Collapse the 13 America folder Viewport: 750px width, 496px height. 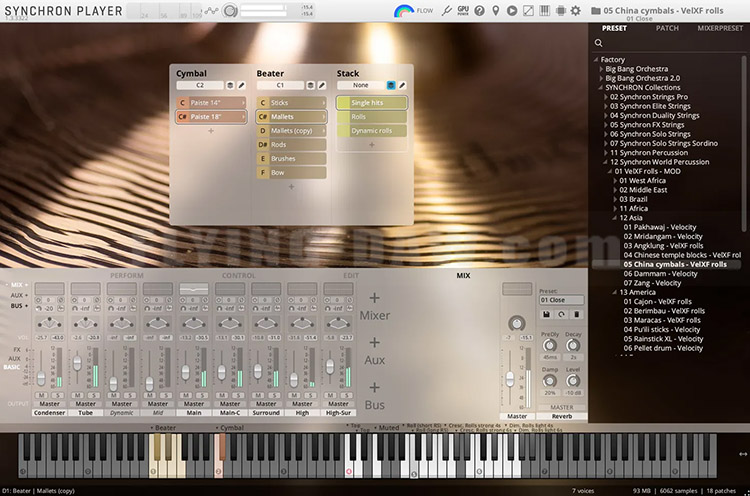coord(615,292)
